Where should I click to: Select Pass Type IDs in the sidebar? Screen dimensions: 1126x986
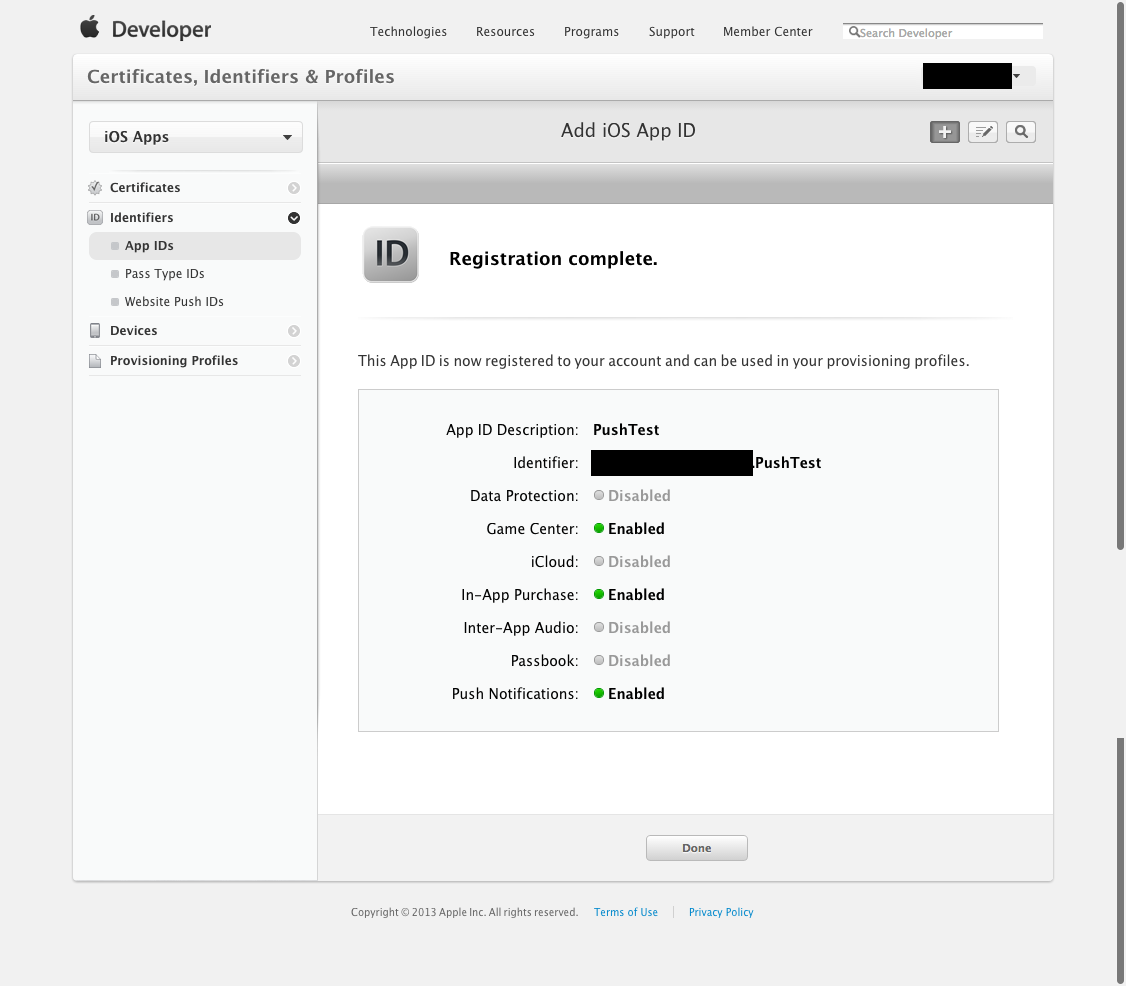[164, 274]
